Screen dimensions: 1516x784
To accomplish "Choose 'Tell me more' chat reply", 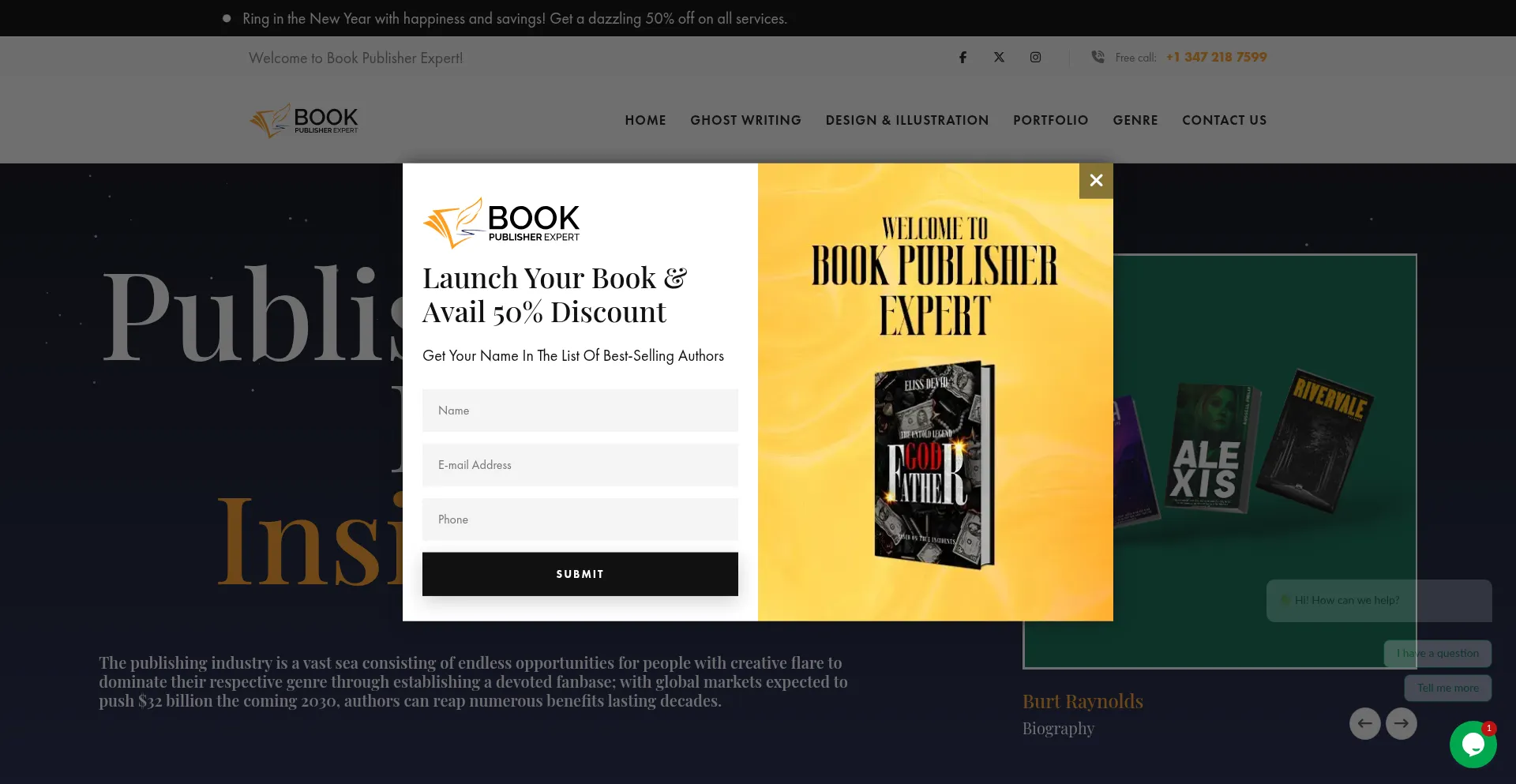I will pyautogui.click(x=1447, y=688).
